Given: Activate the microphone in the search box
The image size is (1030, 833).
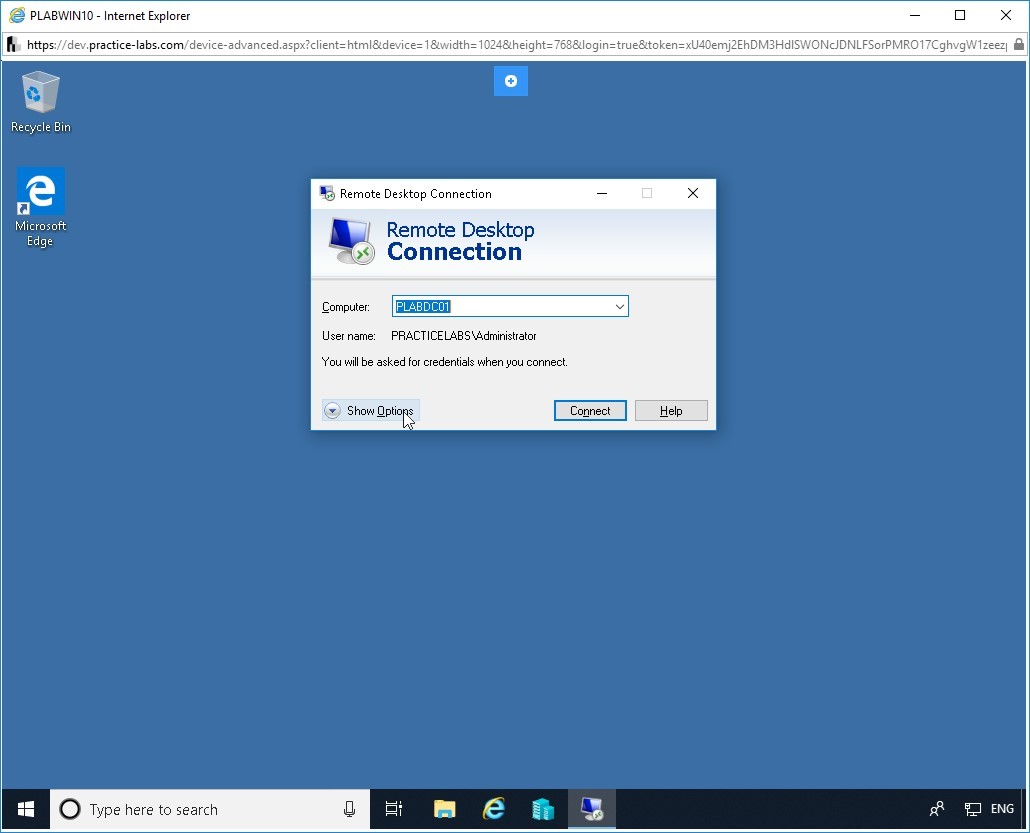Looking at the screenshot, I should point(349,809).
